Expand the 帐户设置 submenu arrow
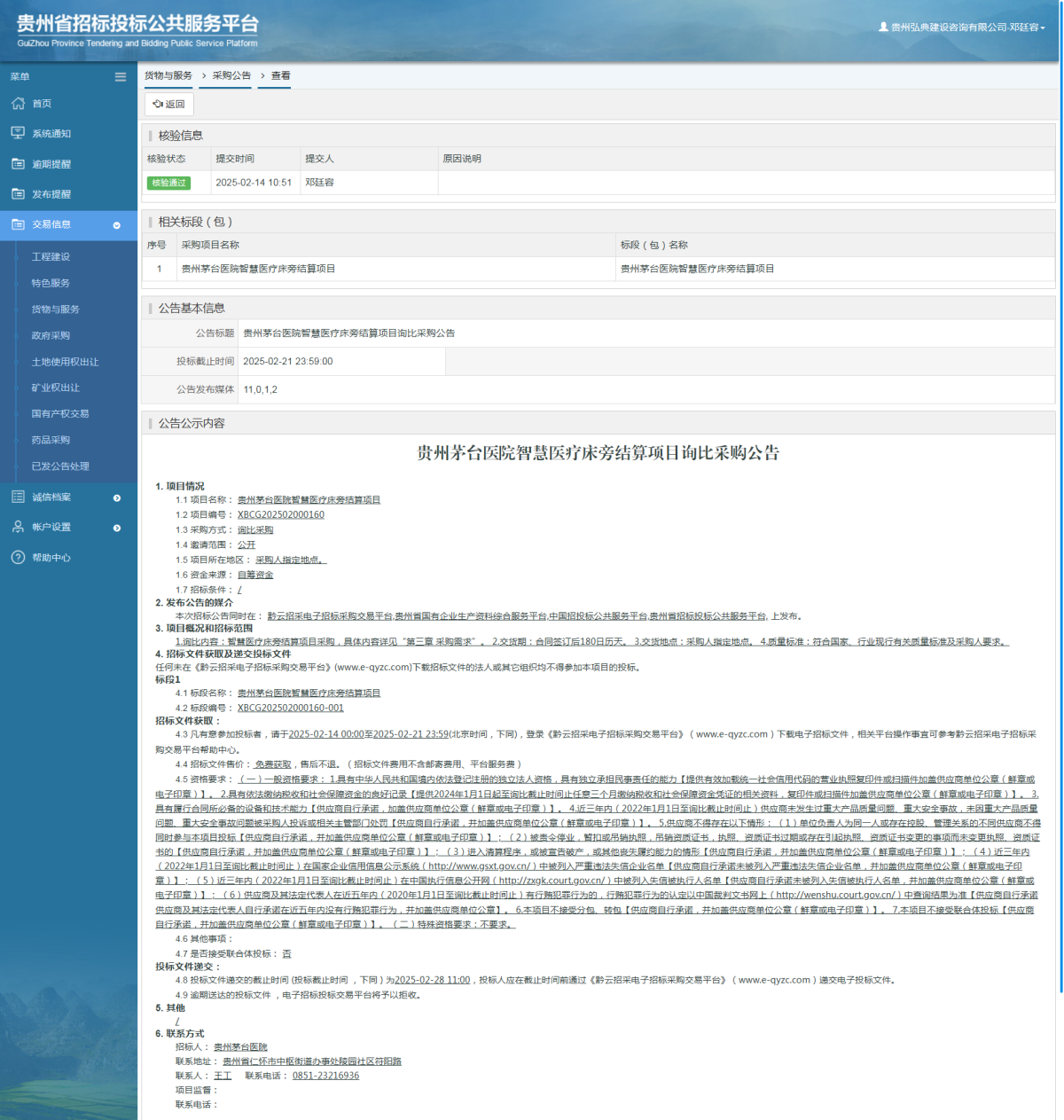 pos(117,529)
